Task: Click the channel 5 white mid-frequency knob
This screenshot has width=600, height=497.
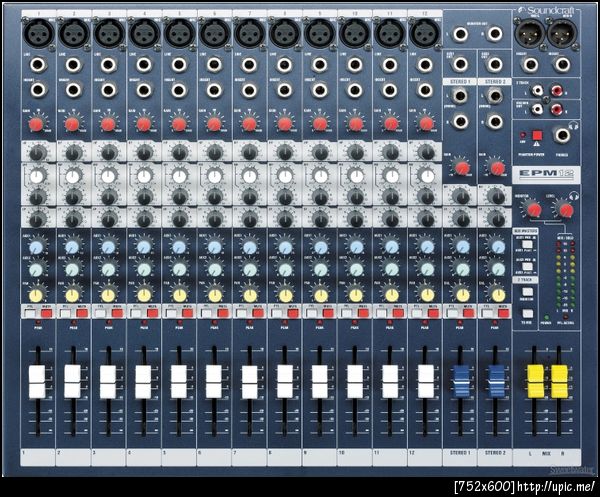Action: tap(179, 176)
